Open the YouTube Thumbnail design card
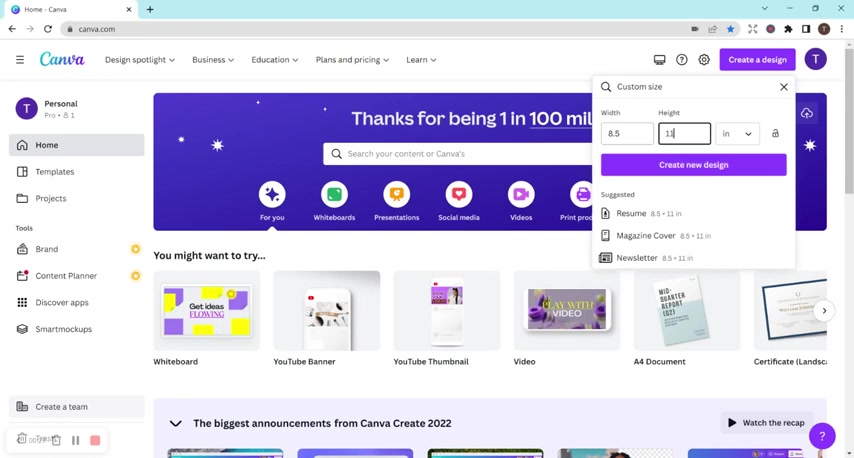The width and height of the screenshot is (854, 458). [x=447, y=310]
